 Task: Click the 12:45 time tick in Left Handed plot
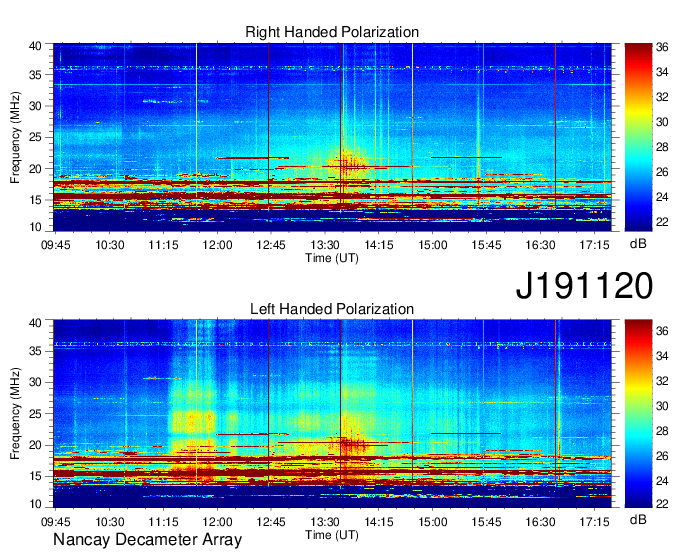[271, 522]
